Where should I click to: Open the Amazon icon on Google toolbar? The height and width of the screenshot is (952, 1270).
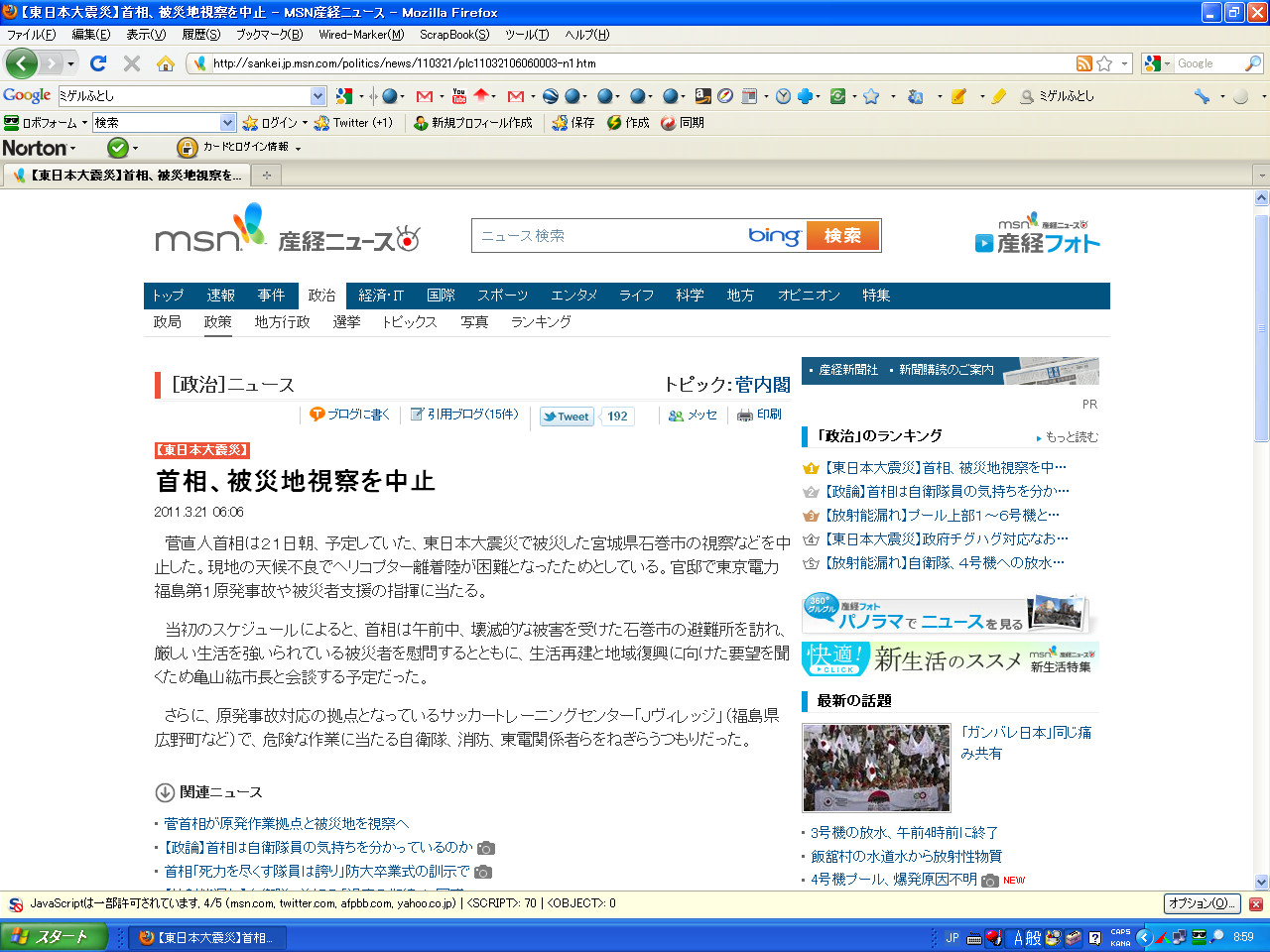pos(702,96)
